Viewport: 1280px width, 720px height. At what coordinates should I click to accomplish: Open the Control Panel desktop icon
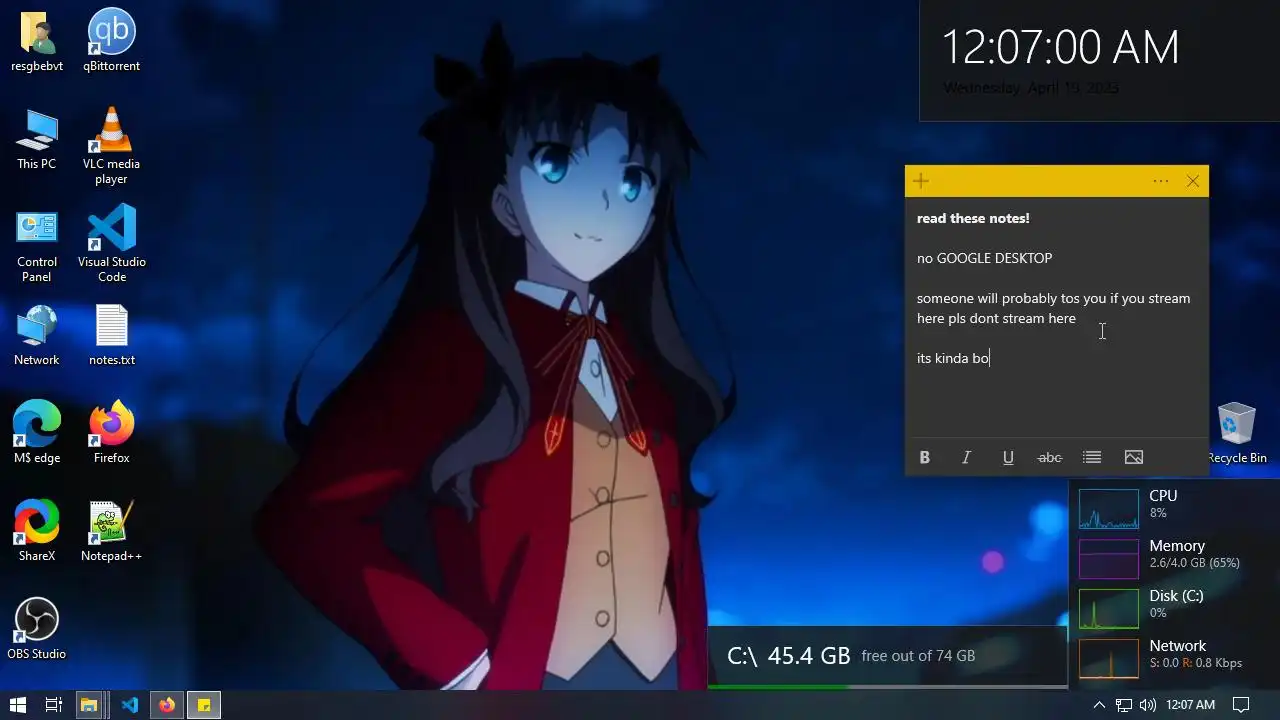click(x=37, y=245)
